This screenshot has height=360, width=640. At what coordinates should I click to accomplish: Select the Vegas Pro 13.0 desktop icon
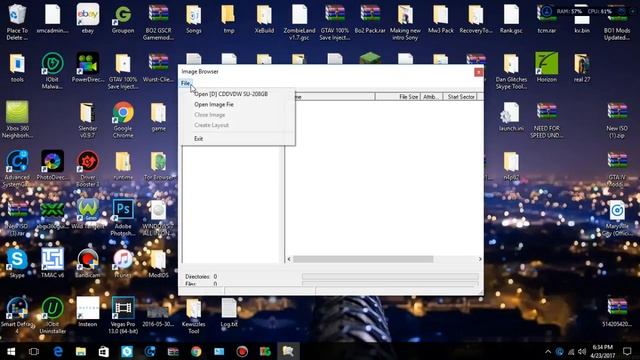coord(123,315)
